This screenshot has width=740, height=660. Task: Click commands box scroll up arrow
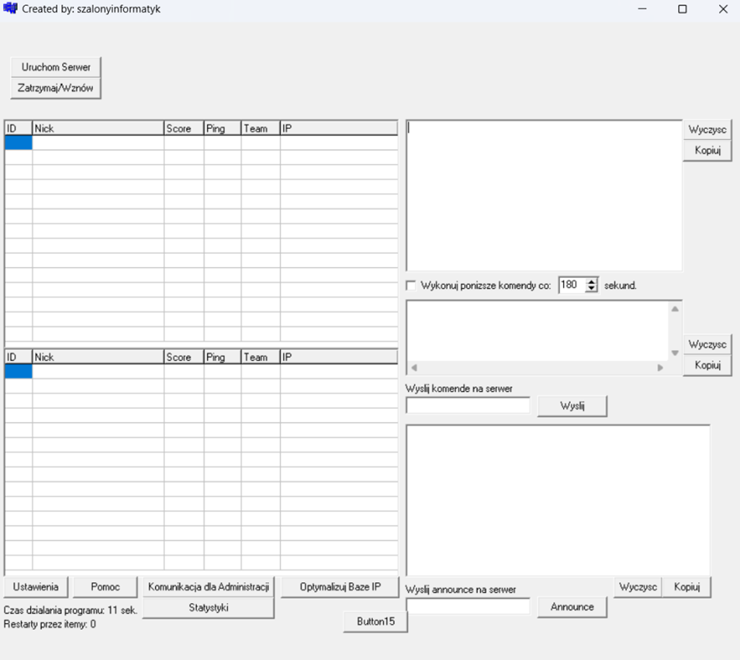675,309
